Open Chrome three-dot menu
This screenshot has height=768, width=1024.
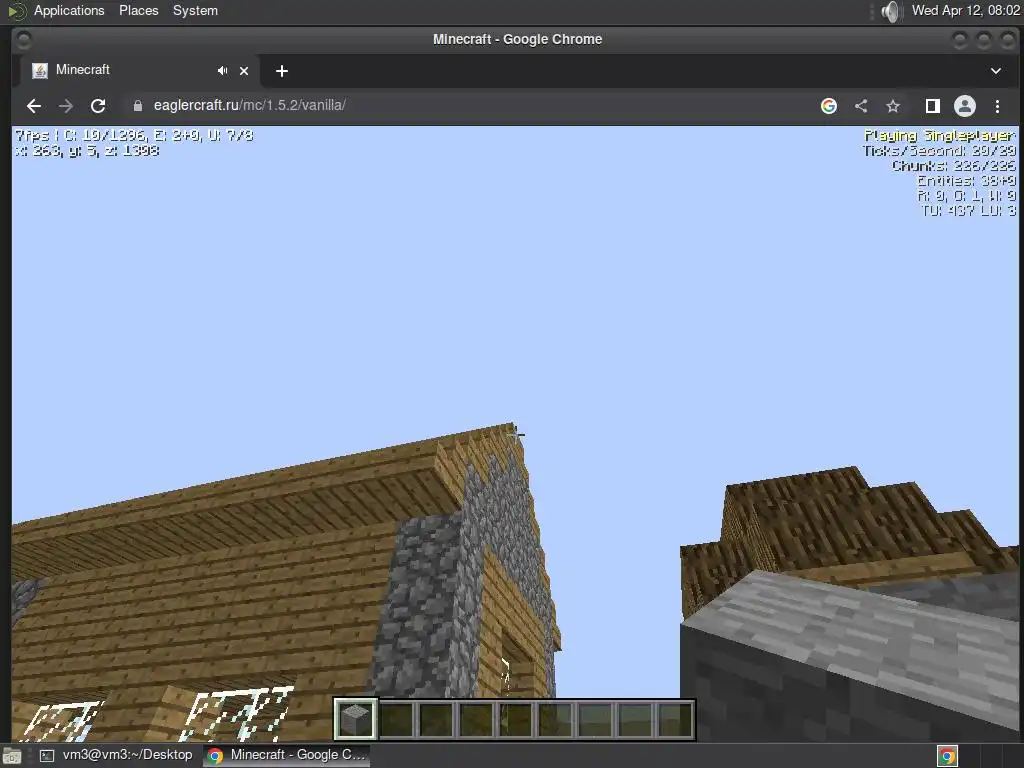[997, 106]
